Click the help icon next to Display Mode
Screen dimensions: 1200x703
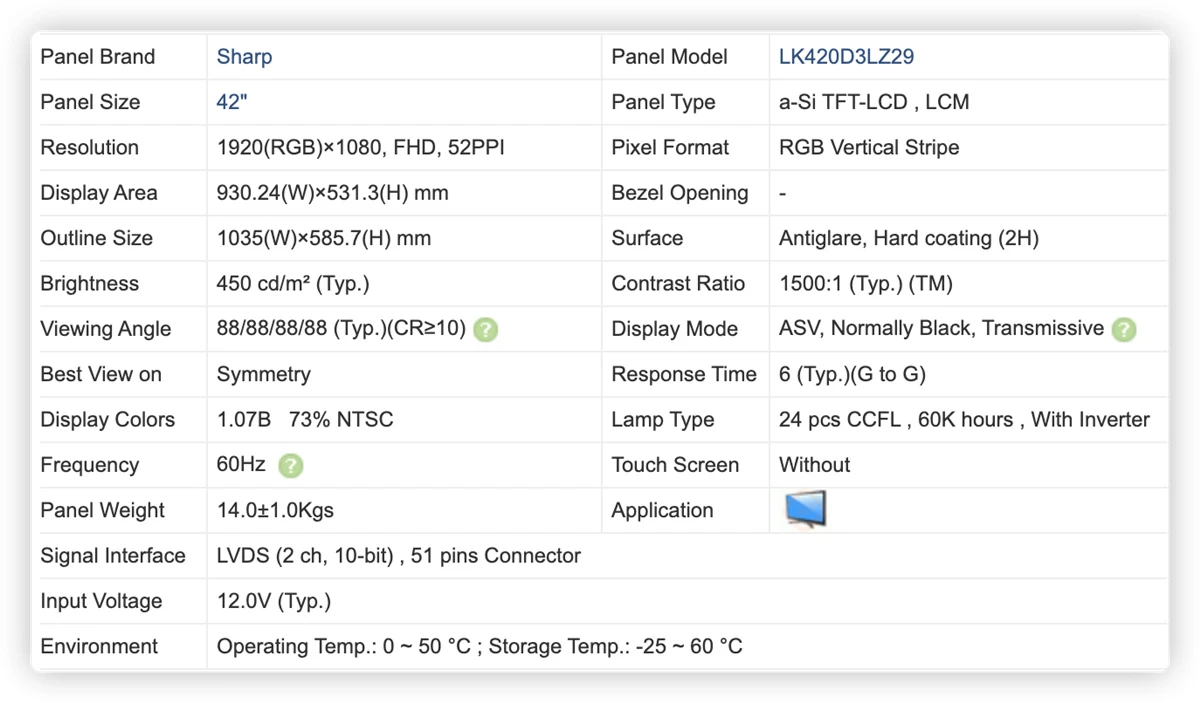point(1124,329)
